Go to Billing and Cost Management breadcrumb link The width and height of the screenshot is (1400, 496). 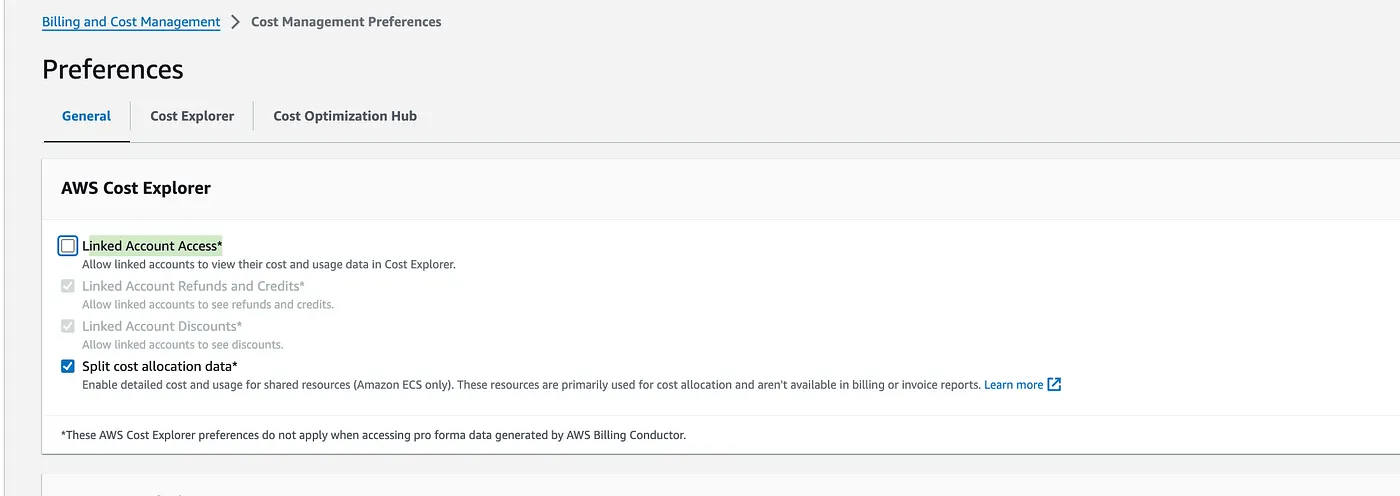coord(131,22)
